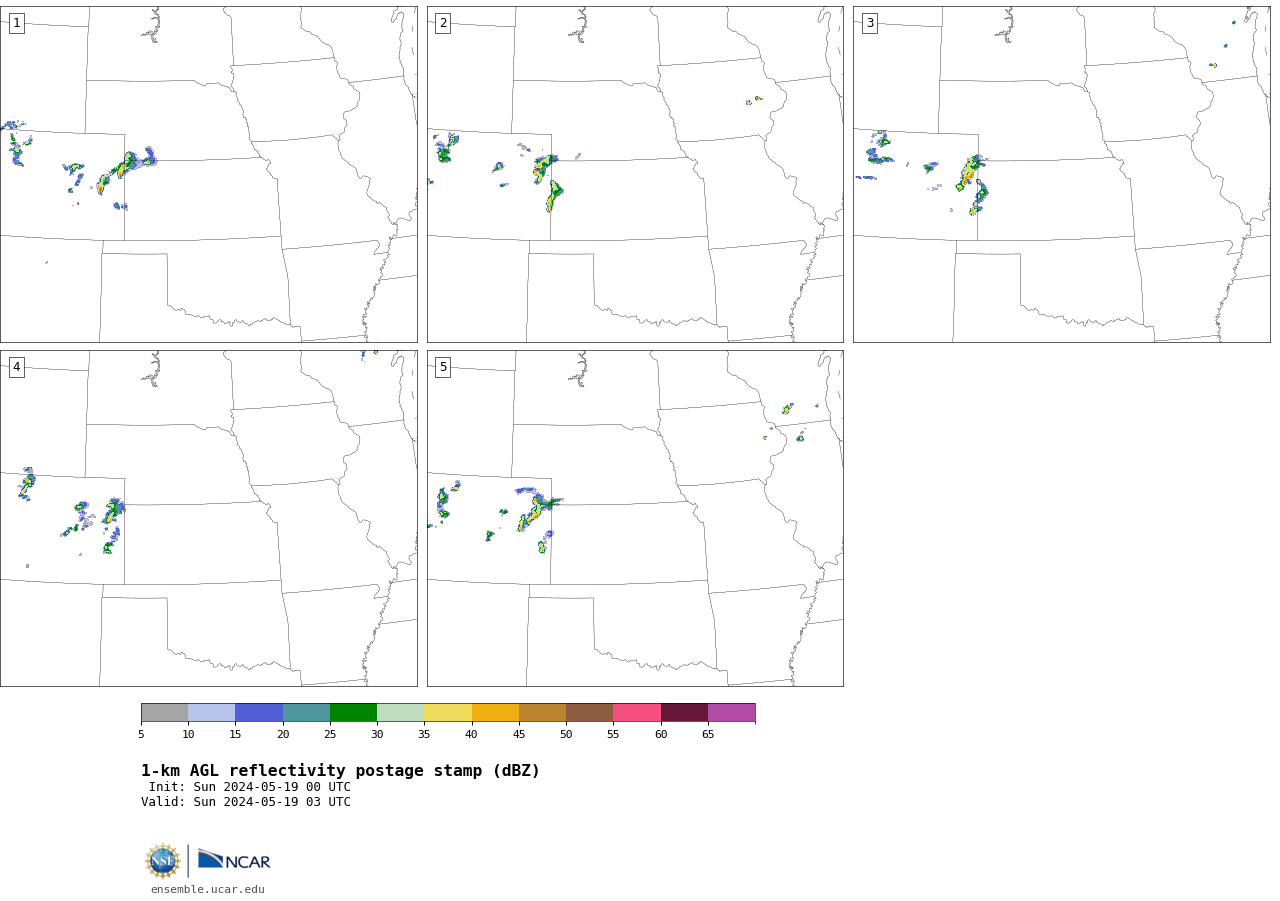Open ensemble member 2 reflectivity map

[x=635, y=174]
